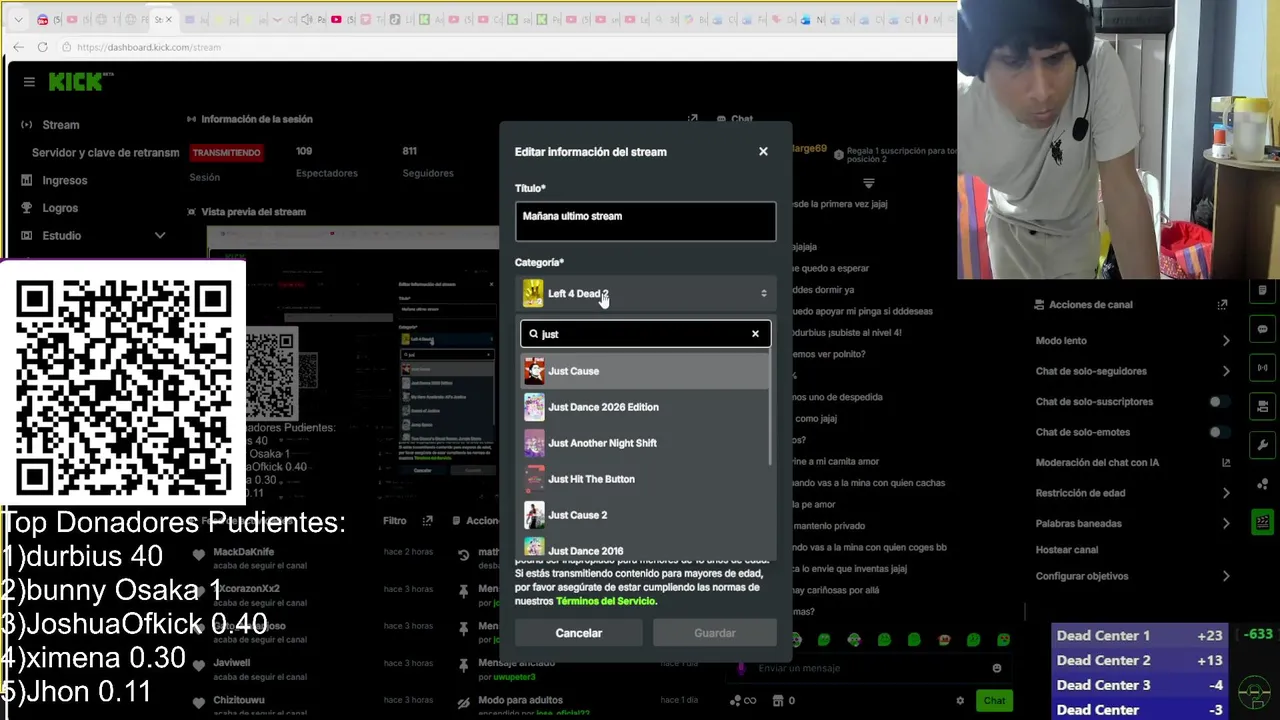Viewport: 1280px width, 720px height.
Task: Pop out the activity feed beside Filtro
Action: (x=427, y=520)
